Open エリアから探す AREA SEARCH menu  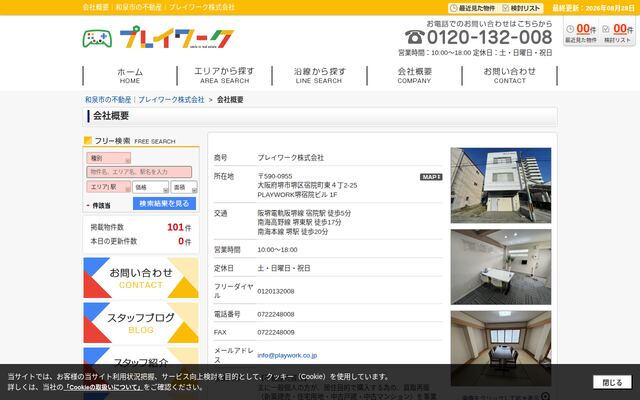224,76
